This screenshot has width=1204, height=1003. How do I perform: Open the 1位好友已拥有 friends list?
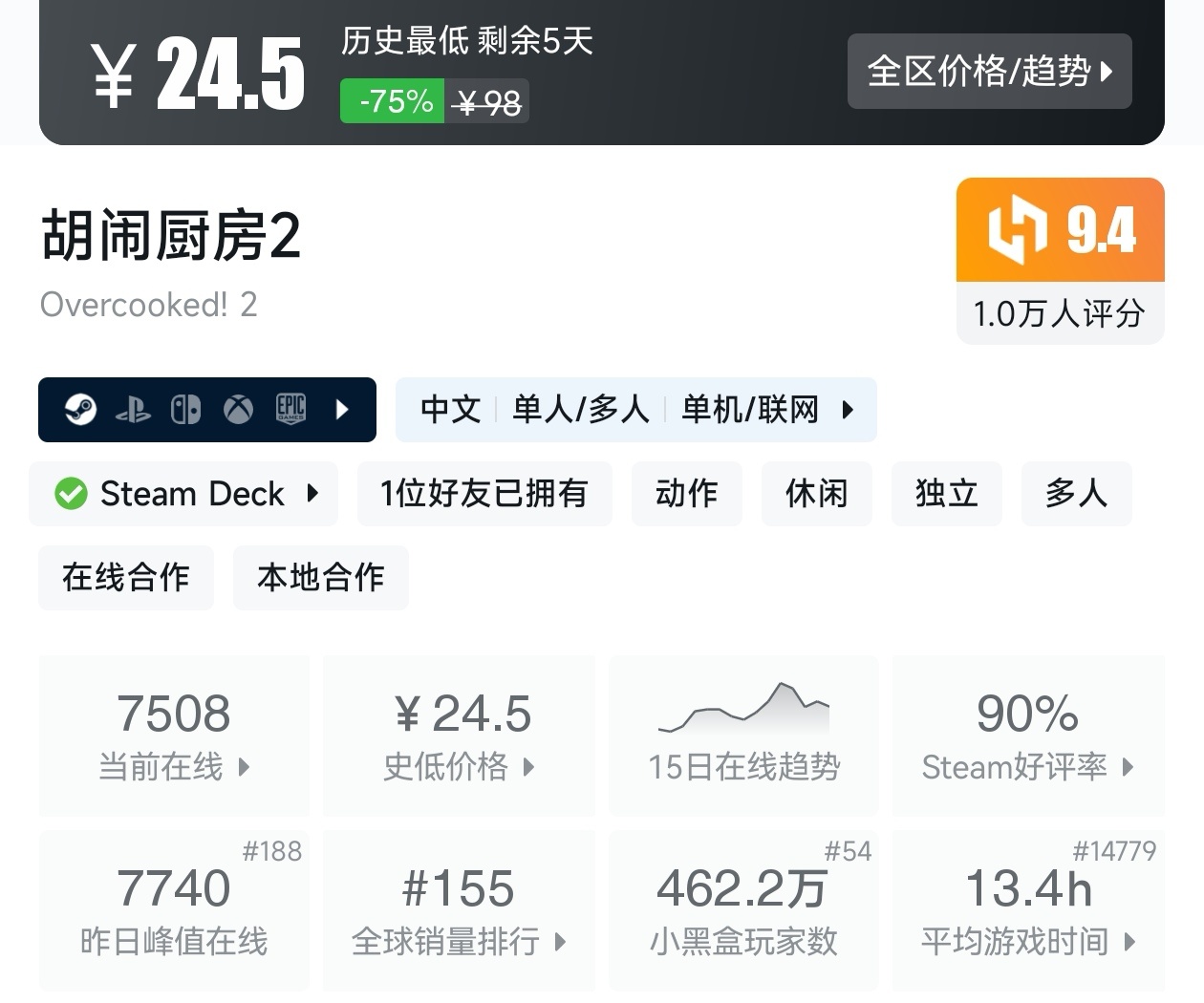tap(484, 494)
